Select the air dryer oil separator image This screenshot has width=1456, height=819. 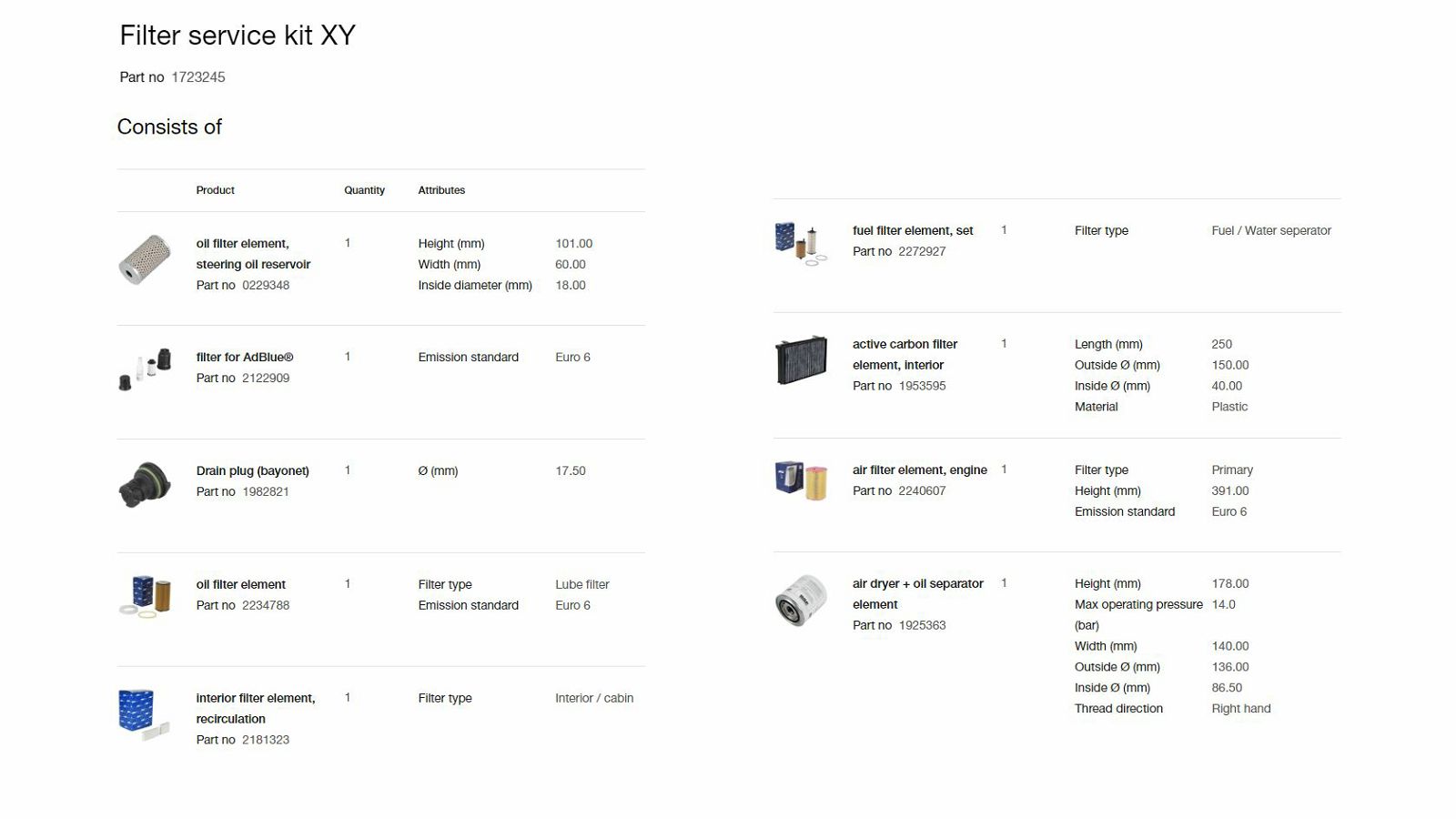[x=801, y=601]
